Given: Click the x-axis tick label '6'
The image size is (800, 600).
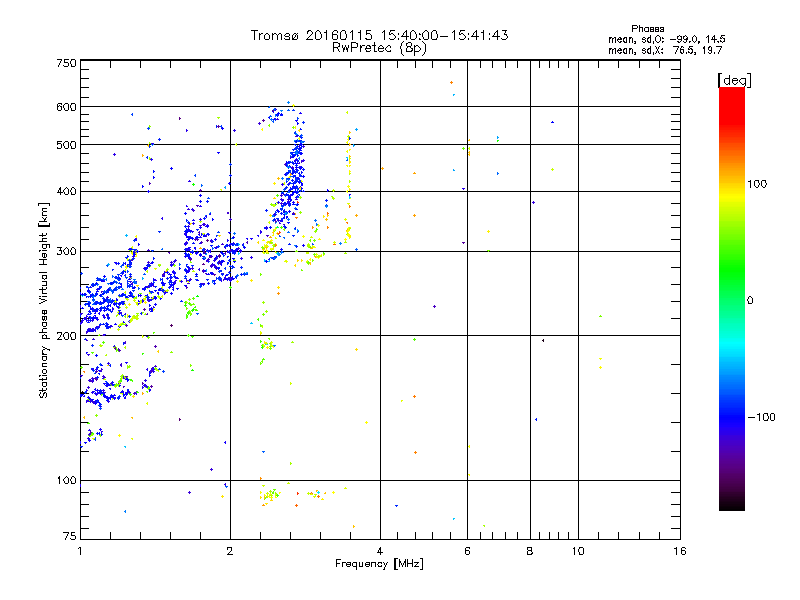Looking at the screenshot, I should click(467, 551).
